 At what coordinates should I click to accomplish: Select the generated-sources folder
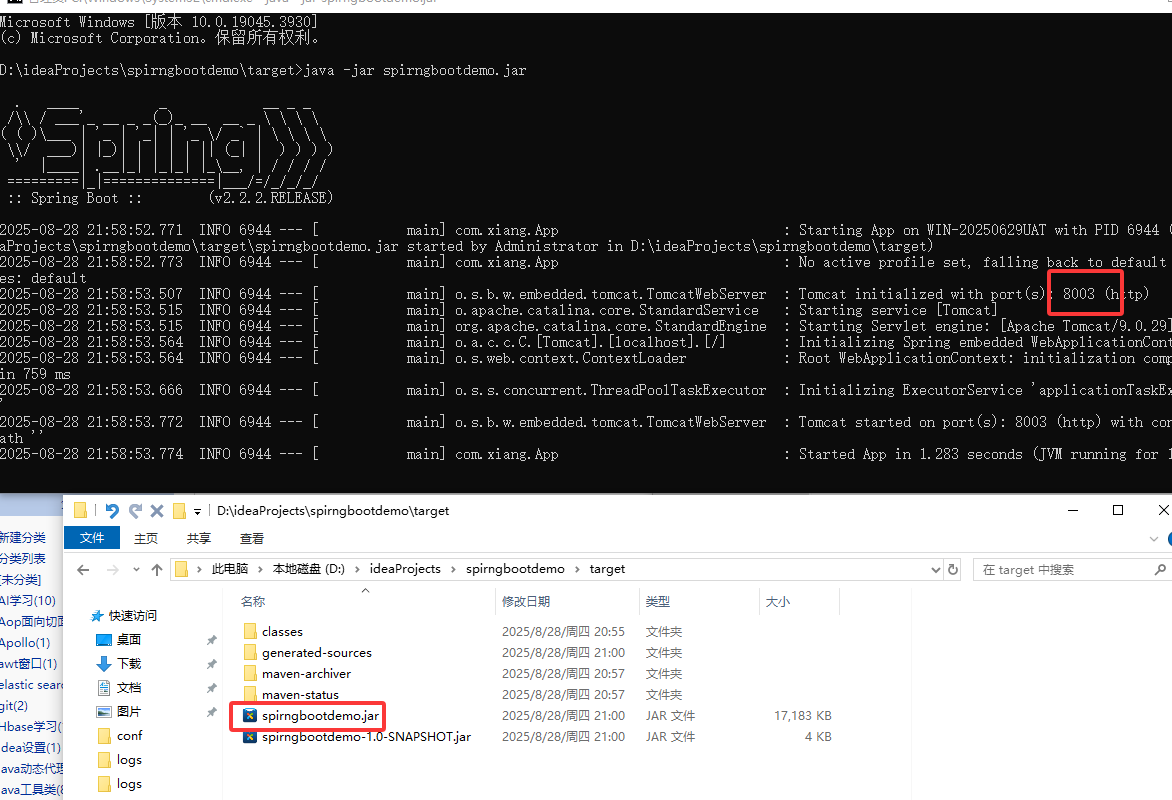tap(316, 653)
